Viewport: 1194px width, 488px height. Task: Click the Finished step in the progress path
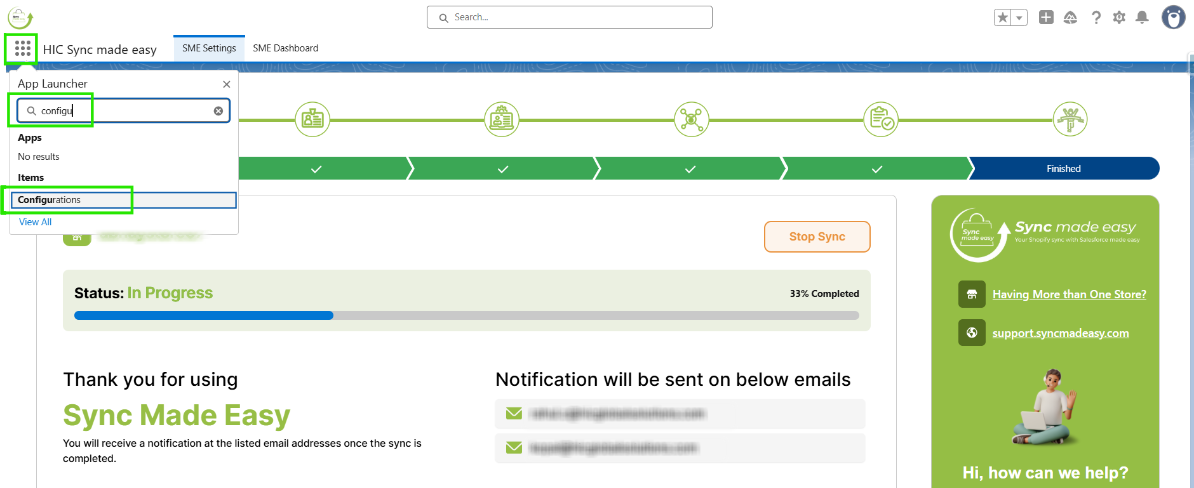(1063, 168)
